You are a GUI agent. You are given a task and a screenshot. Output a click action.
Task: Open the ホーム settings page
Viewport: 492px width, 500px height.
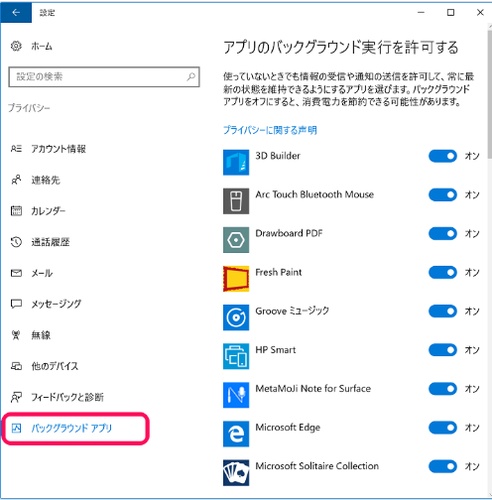pyautogui.click(x=42, y=46)
